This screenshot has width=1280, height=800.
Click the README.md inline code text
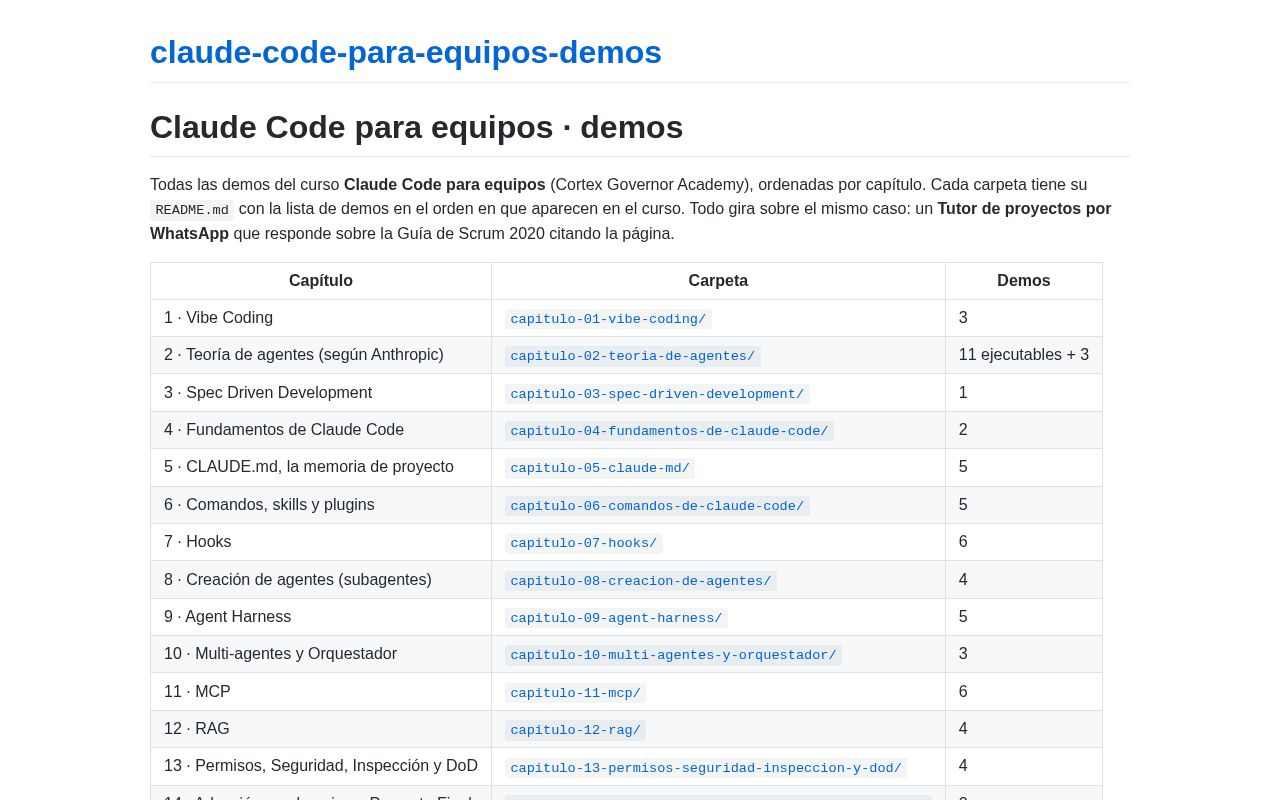(x=192, y=210)
